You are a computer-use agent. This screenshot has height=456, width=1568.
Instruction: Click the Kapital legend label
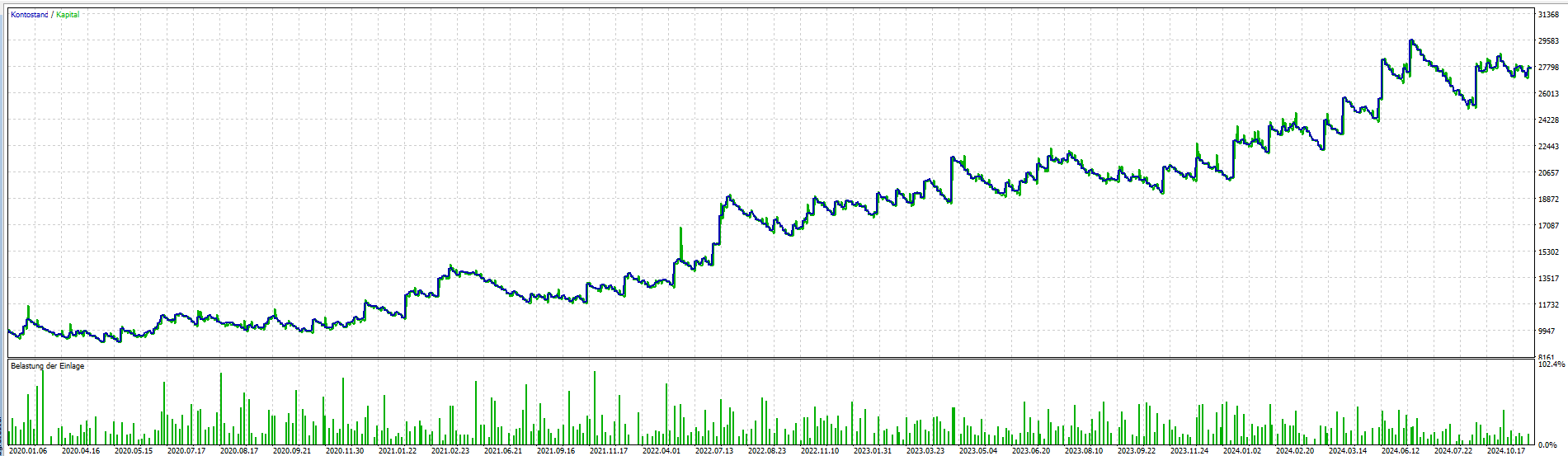coord(68,15)
